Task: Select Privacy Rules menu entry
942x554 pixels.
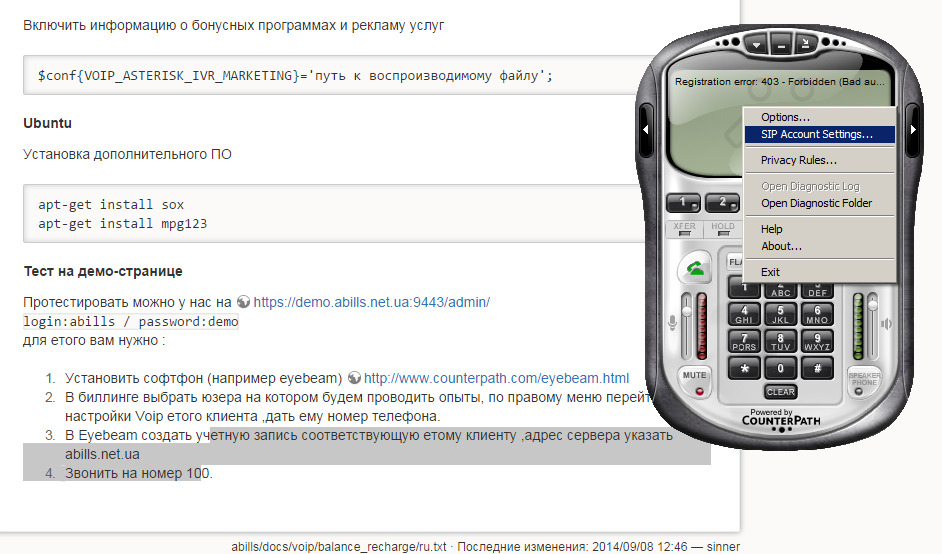Action: click(x=798, y=160)
